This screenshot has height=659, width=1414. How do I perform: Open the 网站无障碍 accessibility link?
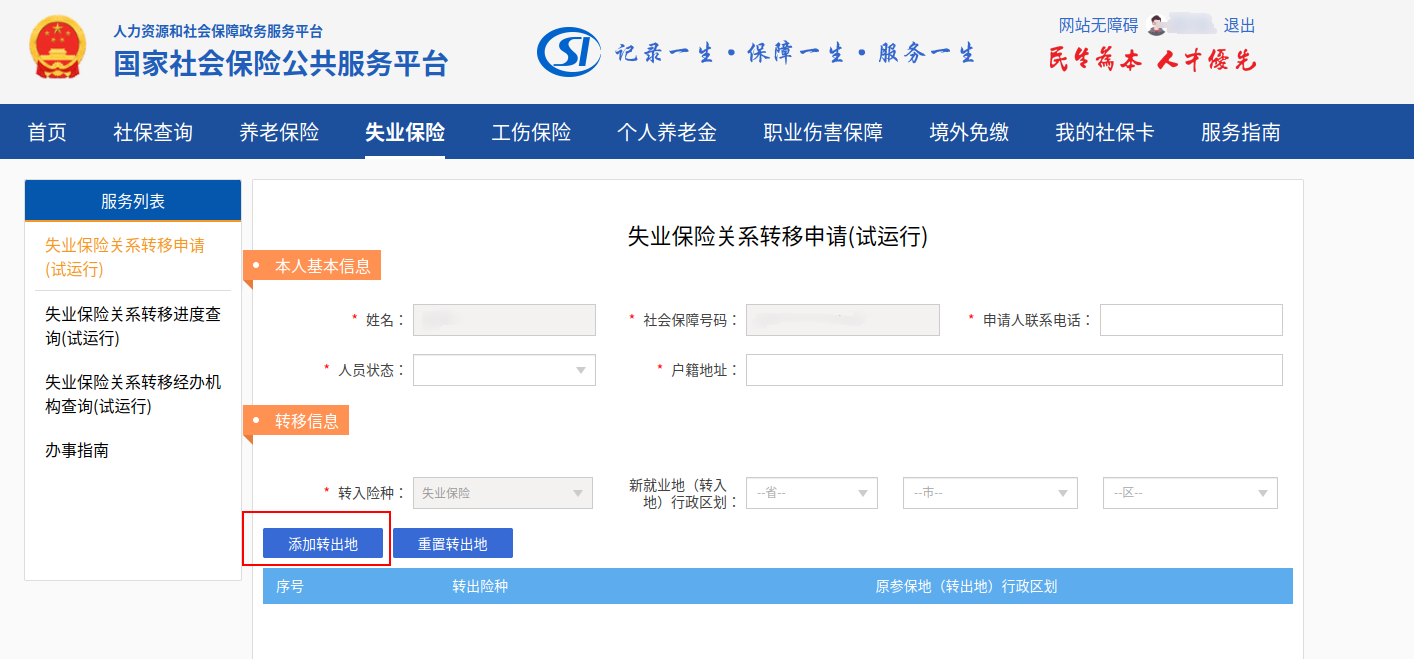pos(1098,26)
